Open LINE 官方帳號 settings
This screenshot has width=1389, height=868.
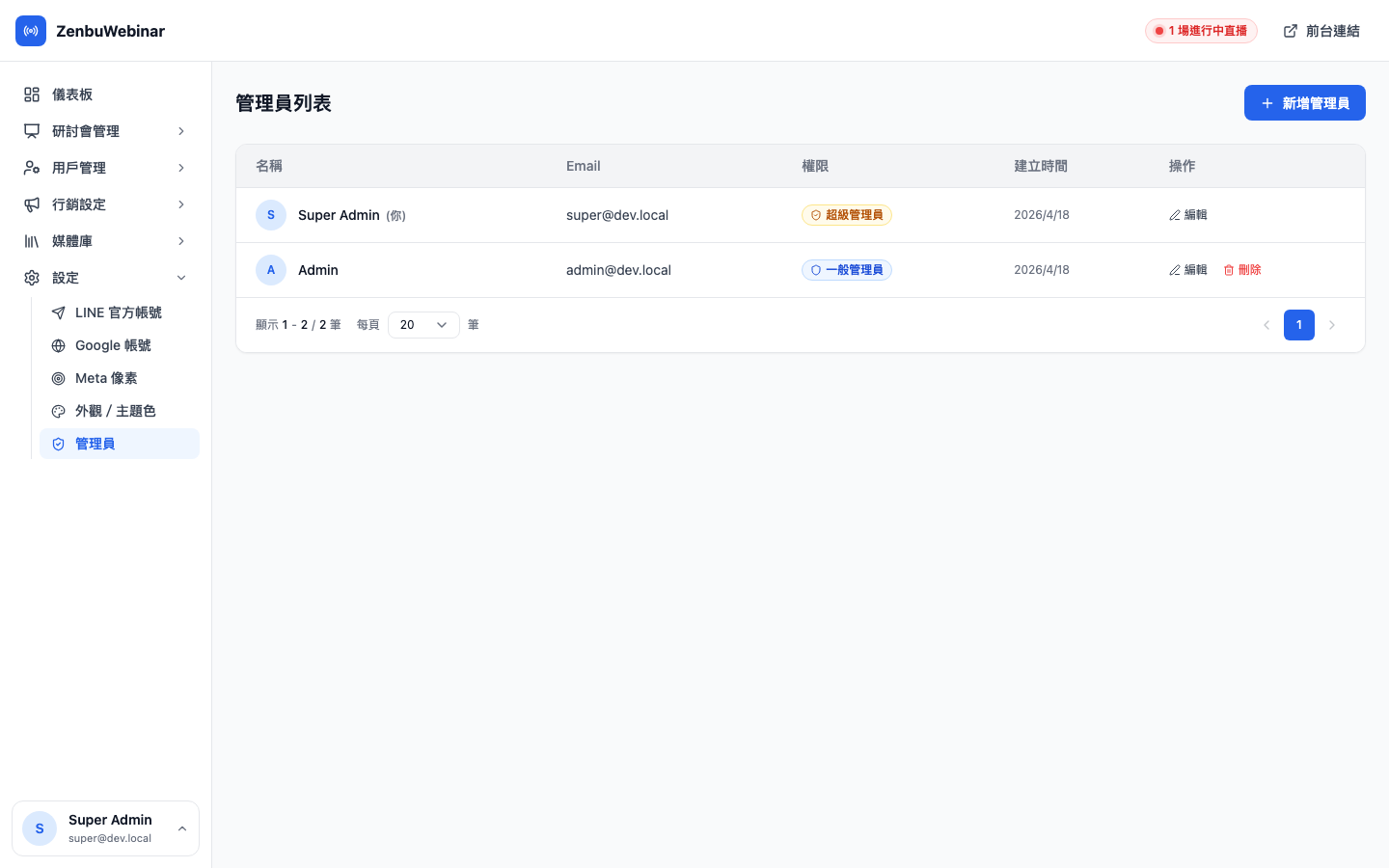click(x=118, y=312)
